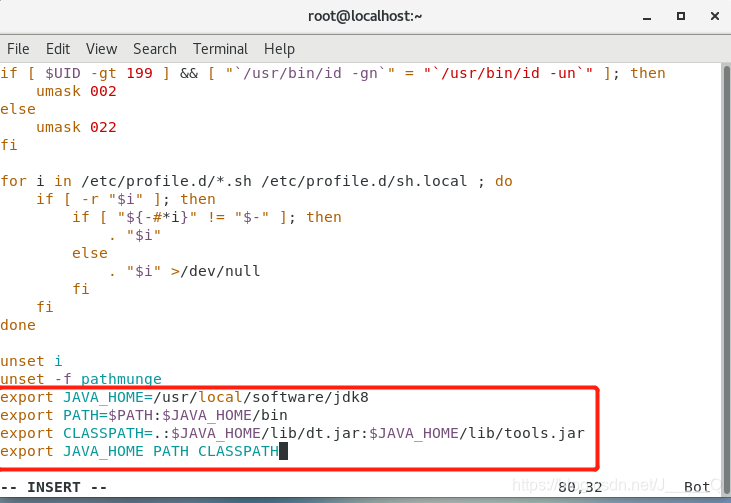The image size is (731, 503).
Task: Click the line 'export JAVA_HOME=/usr/local/software/jdk8'
Action: click(185, 397)
